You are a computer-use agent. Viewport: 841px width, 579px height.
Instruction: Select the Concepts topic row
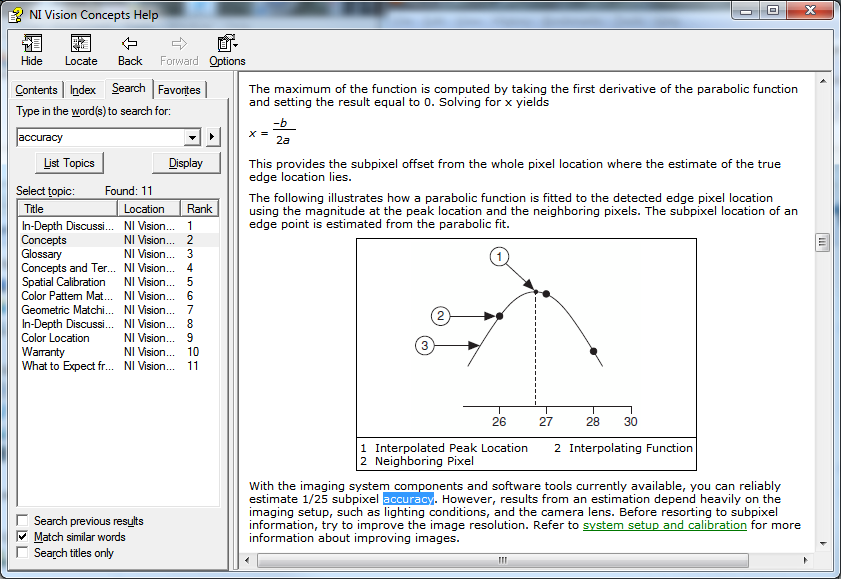pos(119,240)
